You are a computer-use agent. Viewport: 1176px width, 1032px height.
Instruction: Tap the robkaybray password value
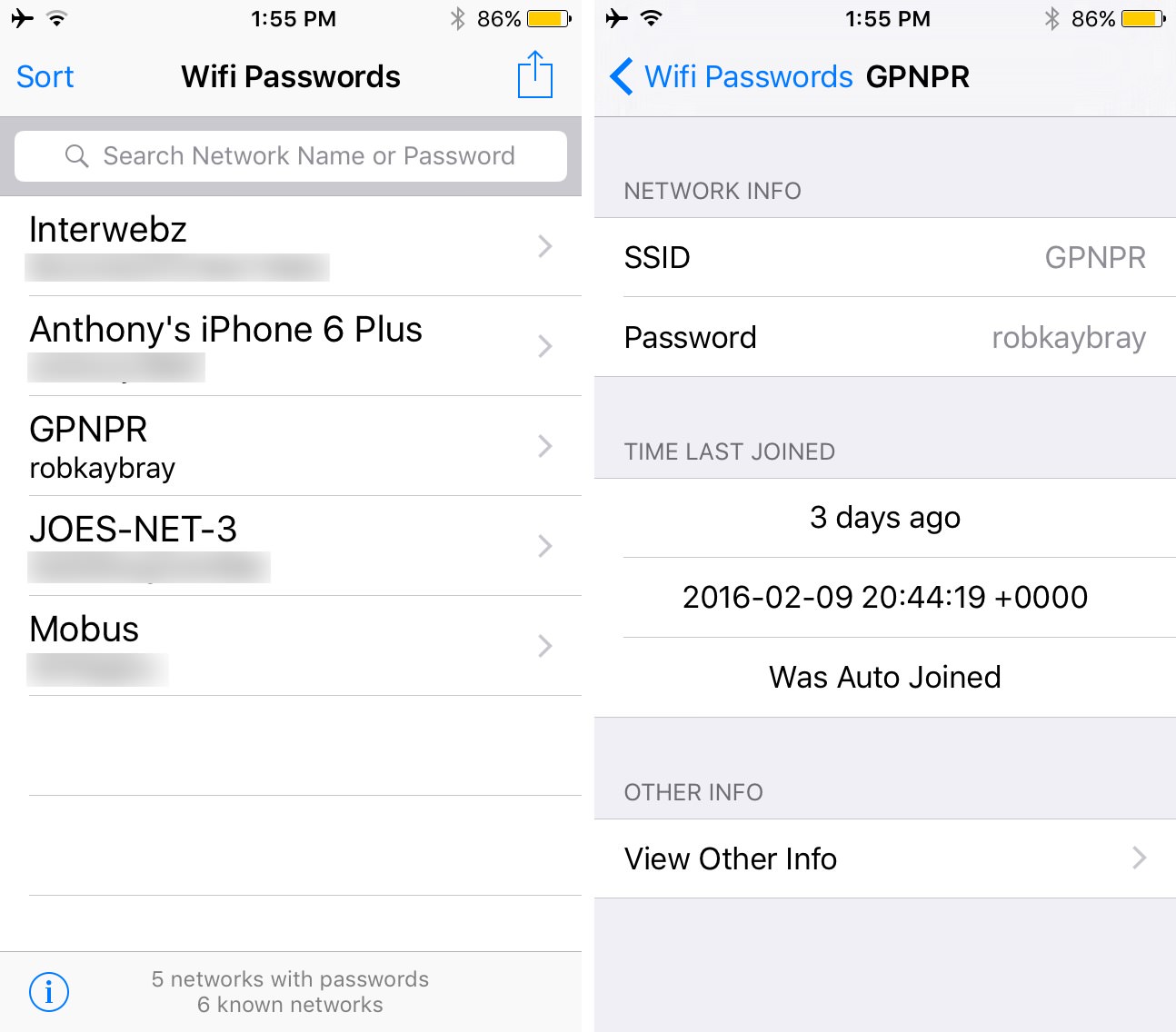[1069, 338]
